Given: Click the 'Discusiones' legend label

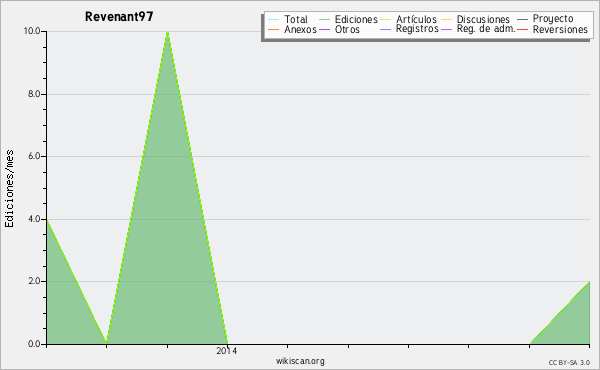Looking at the screenshot, I should coord(483,19).
